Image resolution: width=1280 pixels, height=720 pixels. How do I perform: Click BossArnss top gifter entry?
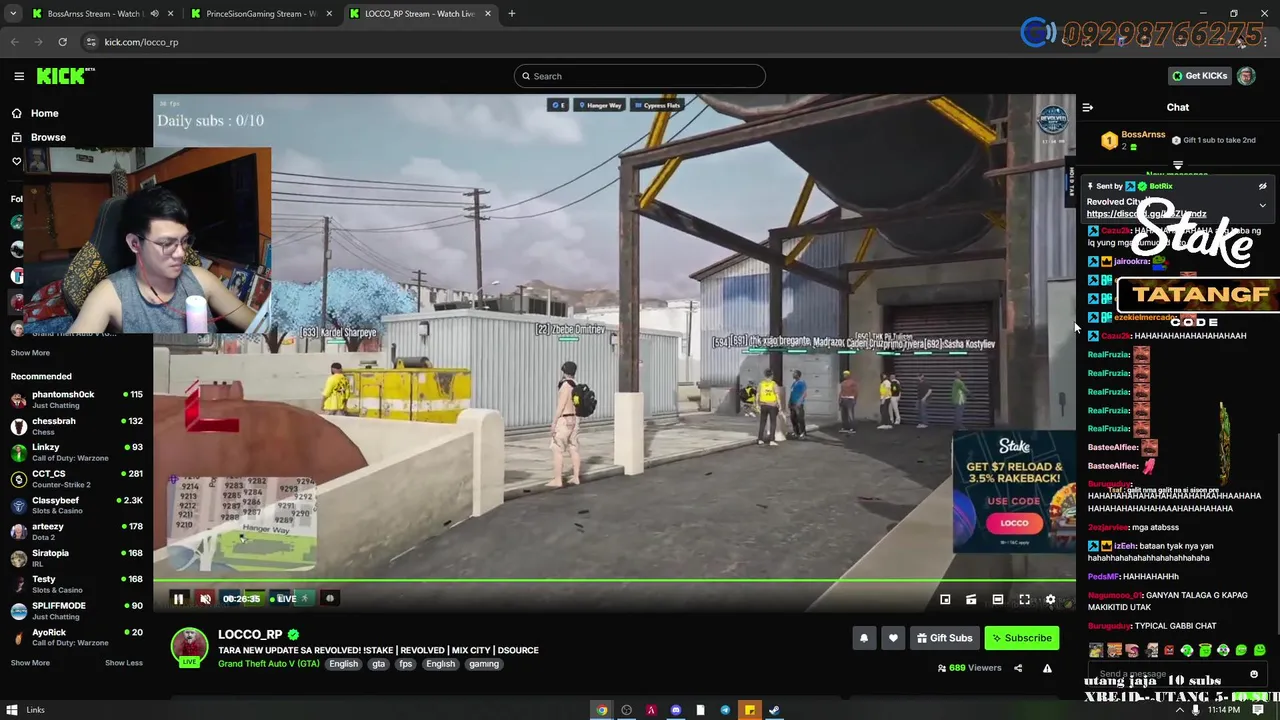coord(1135,140)
